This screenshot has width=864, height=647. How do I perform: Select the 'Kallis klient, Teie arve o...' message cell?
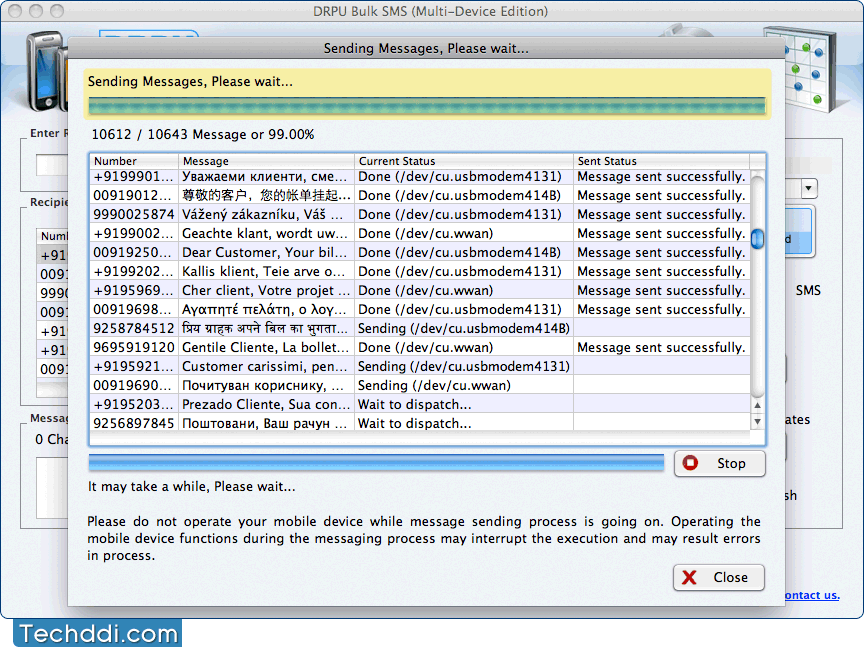(x=266, y=272)
